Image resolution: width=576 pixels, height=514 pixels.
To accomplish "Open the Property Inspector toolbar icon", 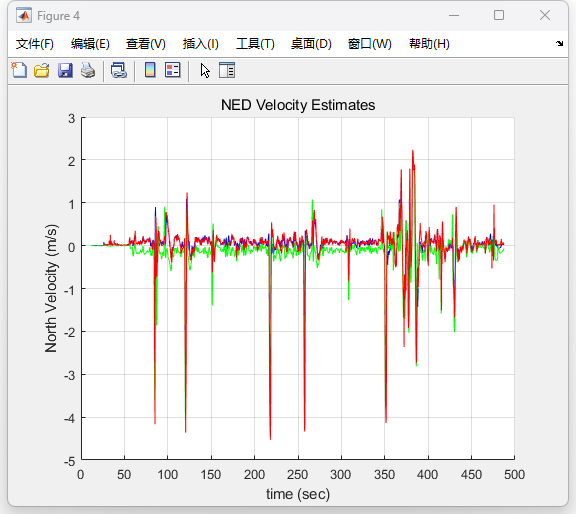I will pos(227,70).
